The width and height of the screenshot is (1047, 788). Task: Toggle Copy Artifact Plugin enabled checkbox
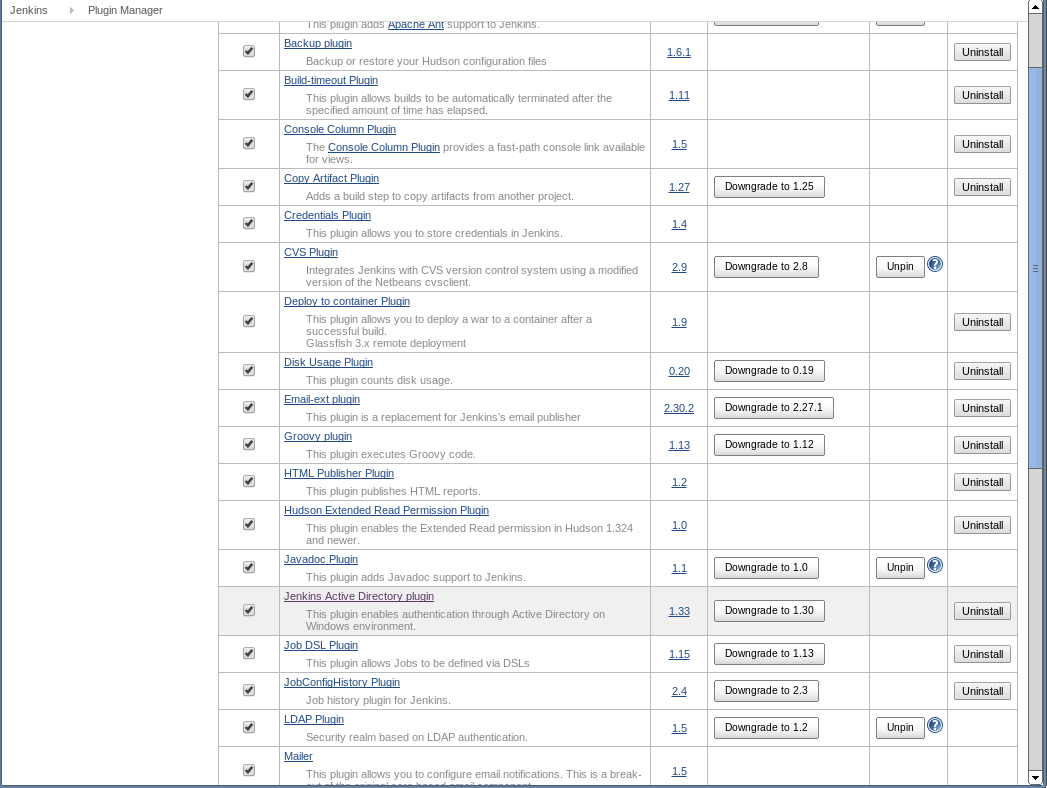[x=249, y=186]
